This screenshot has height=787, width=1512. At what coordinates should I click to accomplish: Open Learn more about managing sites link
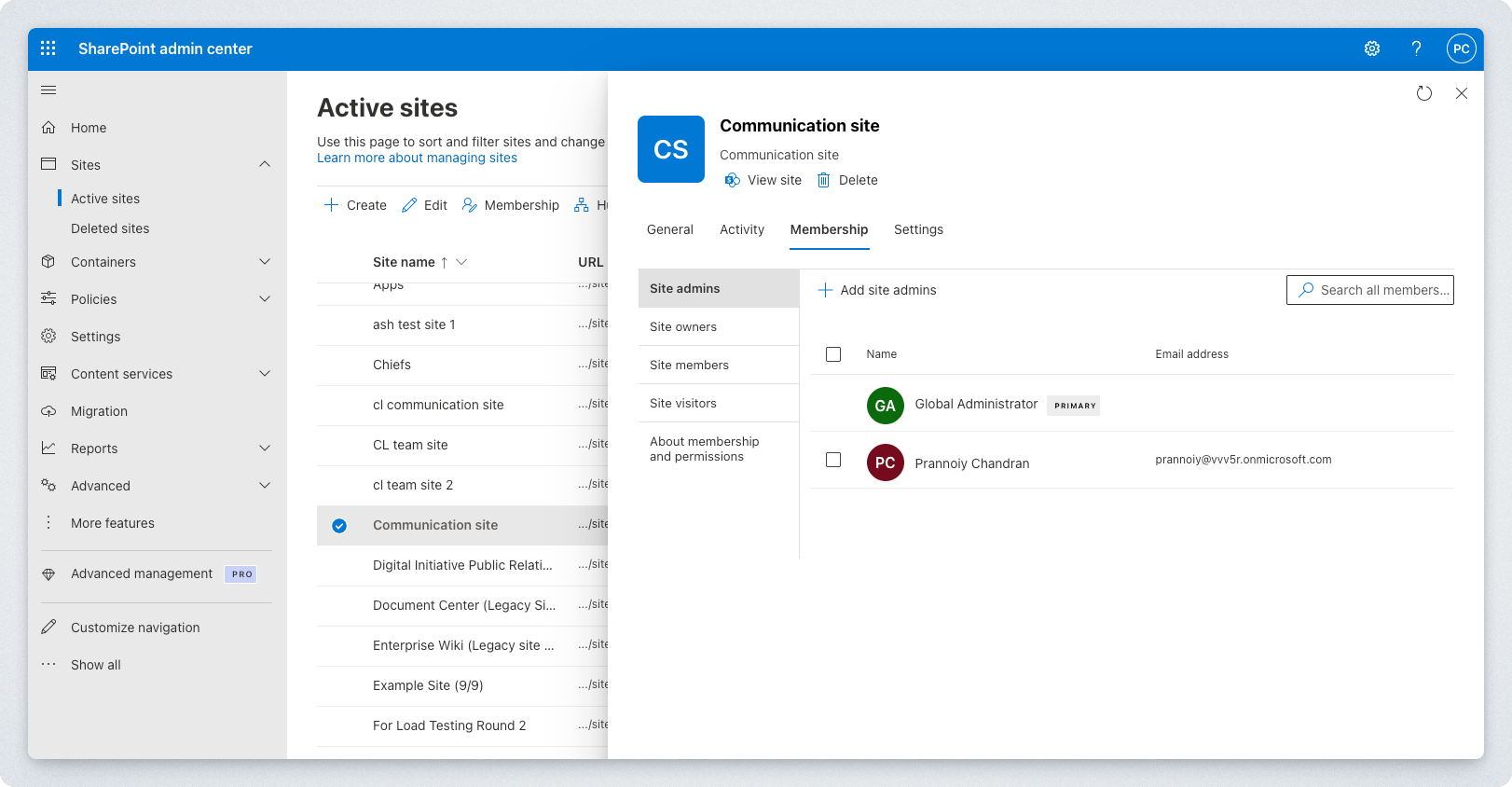coord(417,158)
